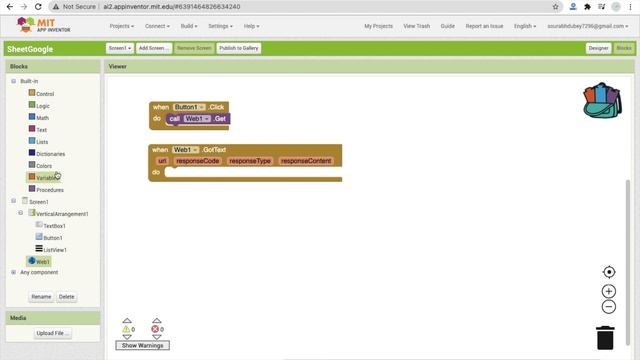Click the viewer vertical scrollbar
The height and width of the screenshot is (360, 640).
point(628,263)
